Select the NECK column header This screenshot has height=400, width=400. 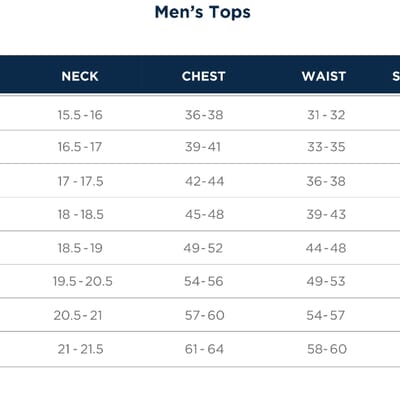80,76
